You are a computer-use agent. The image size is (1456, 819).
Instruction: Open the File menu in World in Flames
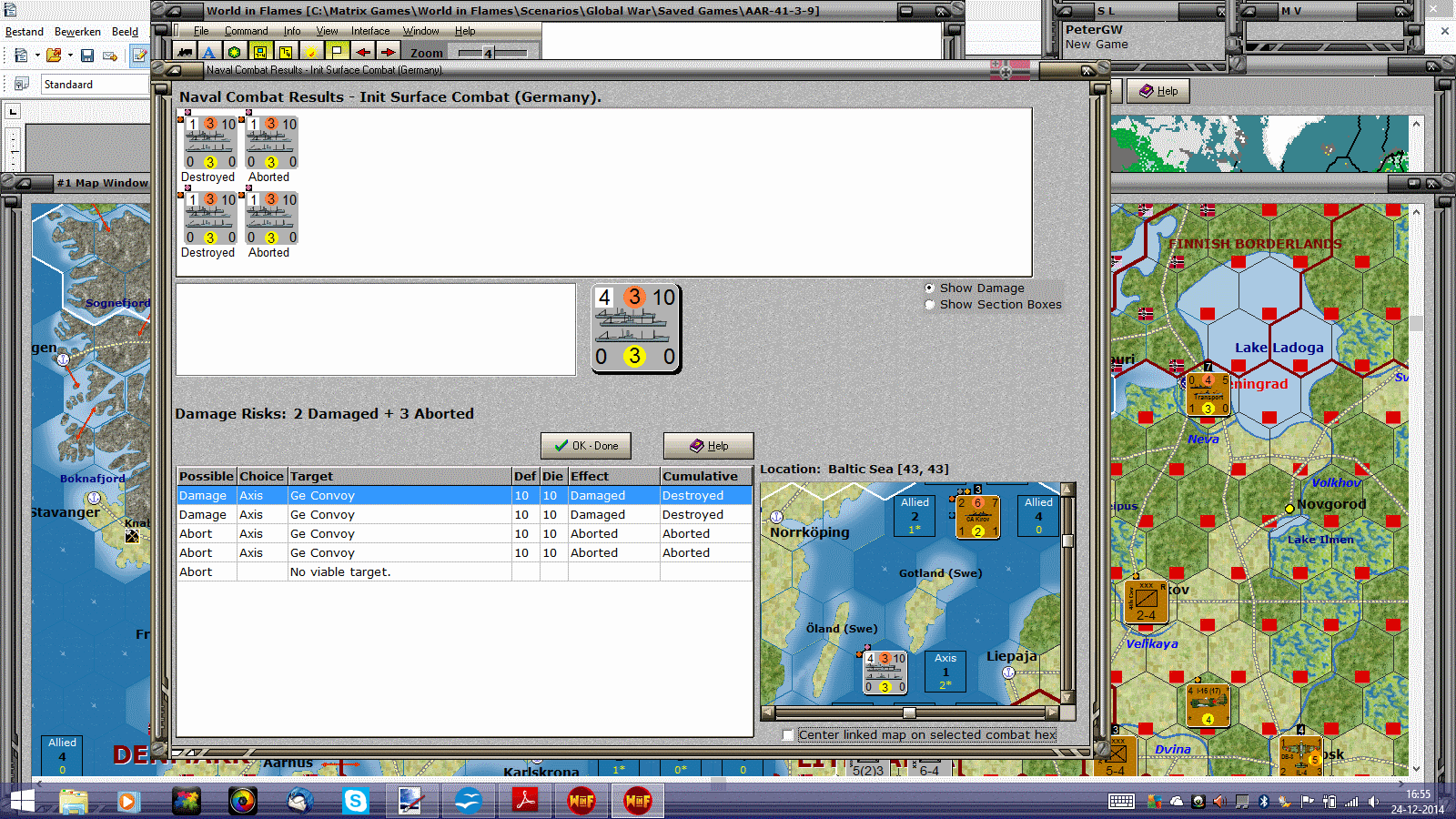tap(201, 31)
